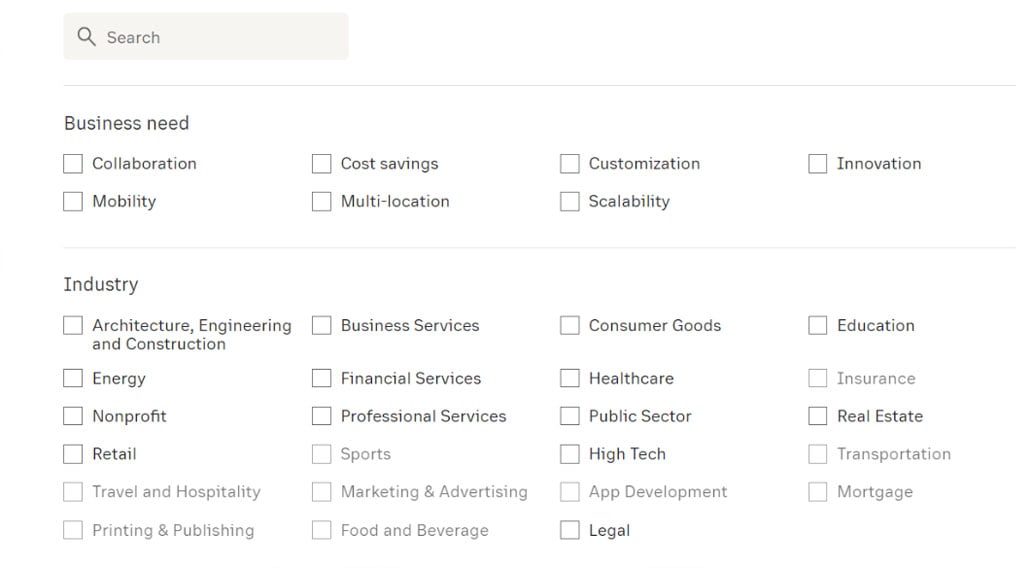Toggle the Energy checkbox
Screen dimensions: 1026x568
click(x=73, y=378)
